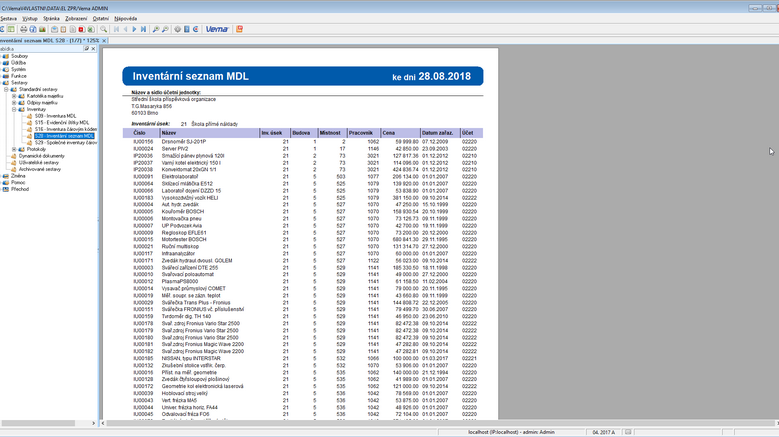779x437 pixels.
Task: Open settings gear icon in toolbar
Action: 177,29
